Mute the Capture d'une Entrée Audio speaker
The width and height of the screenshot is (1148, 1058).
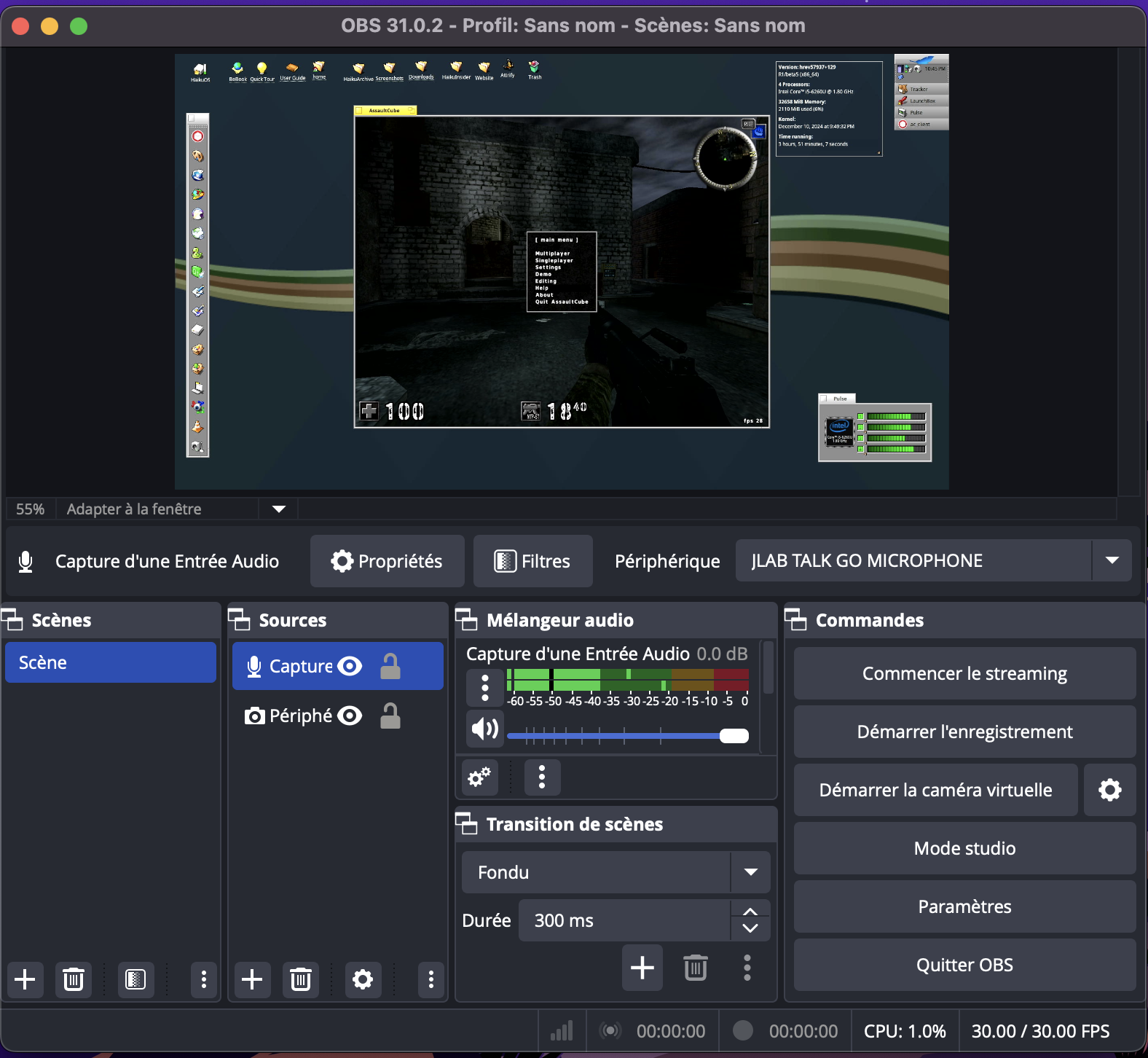point(485,729)
